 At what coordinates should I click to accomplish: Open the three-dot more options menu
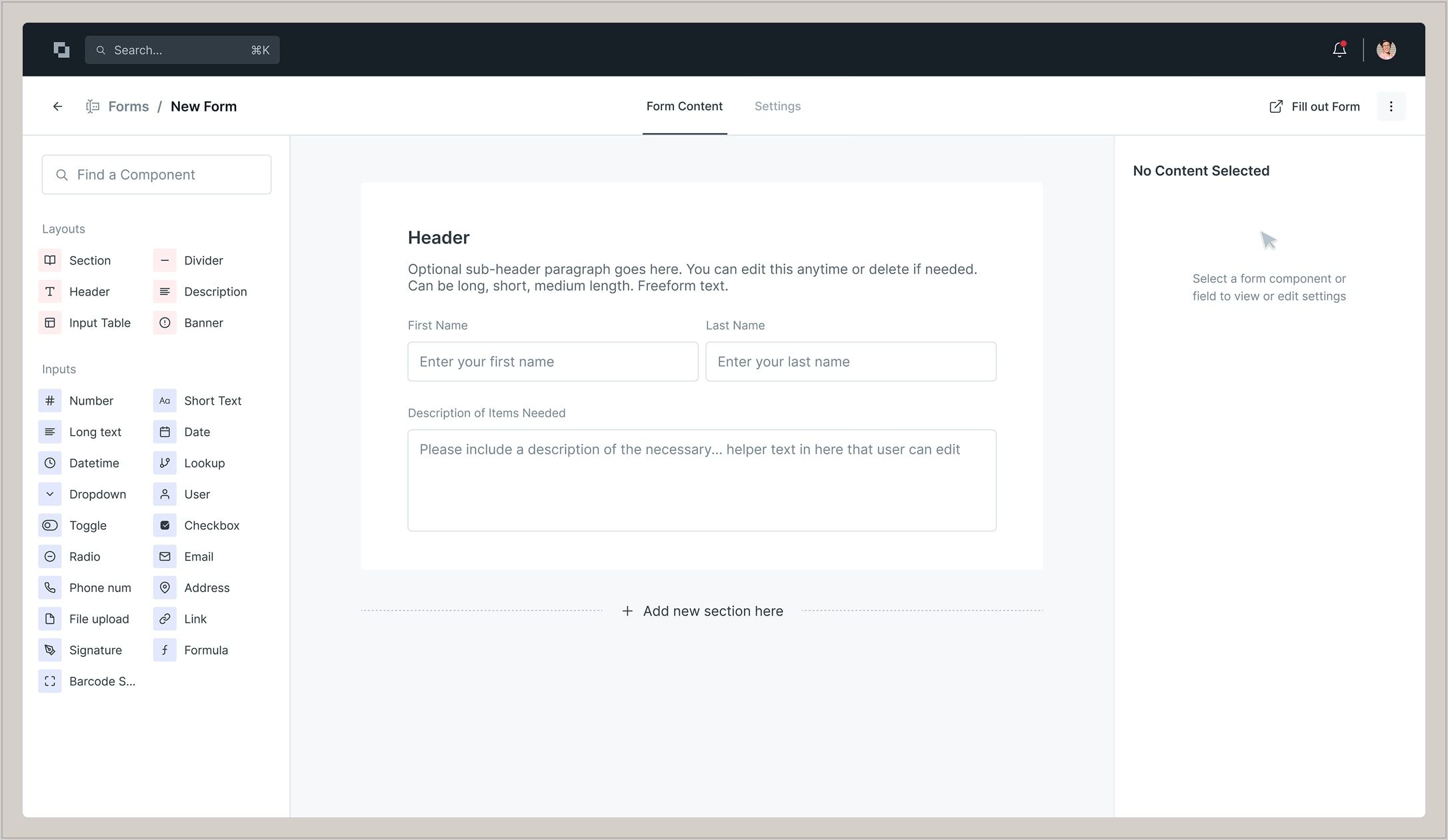click(1391, 107)
